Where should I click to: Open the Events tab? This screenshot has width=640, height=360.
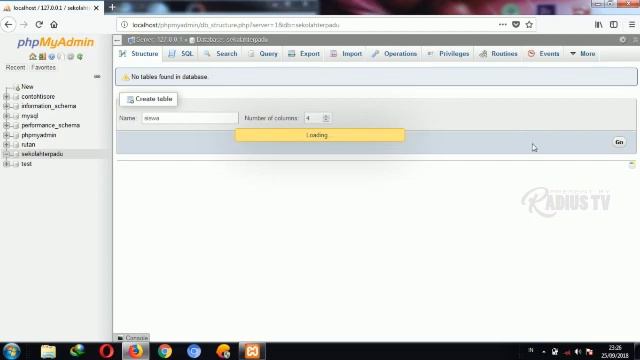click(544, 53)
